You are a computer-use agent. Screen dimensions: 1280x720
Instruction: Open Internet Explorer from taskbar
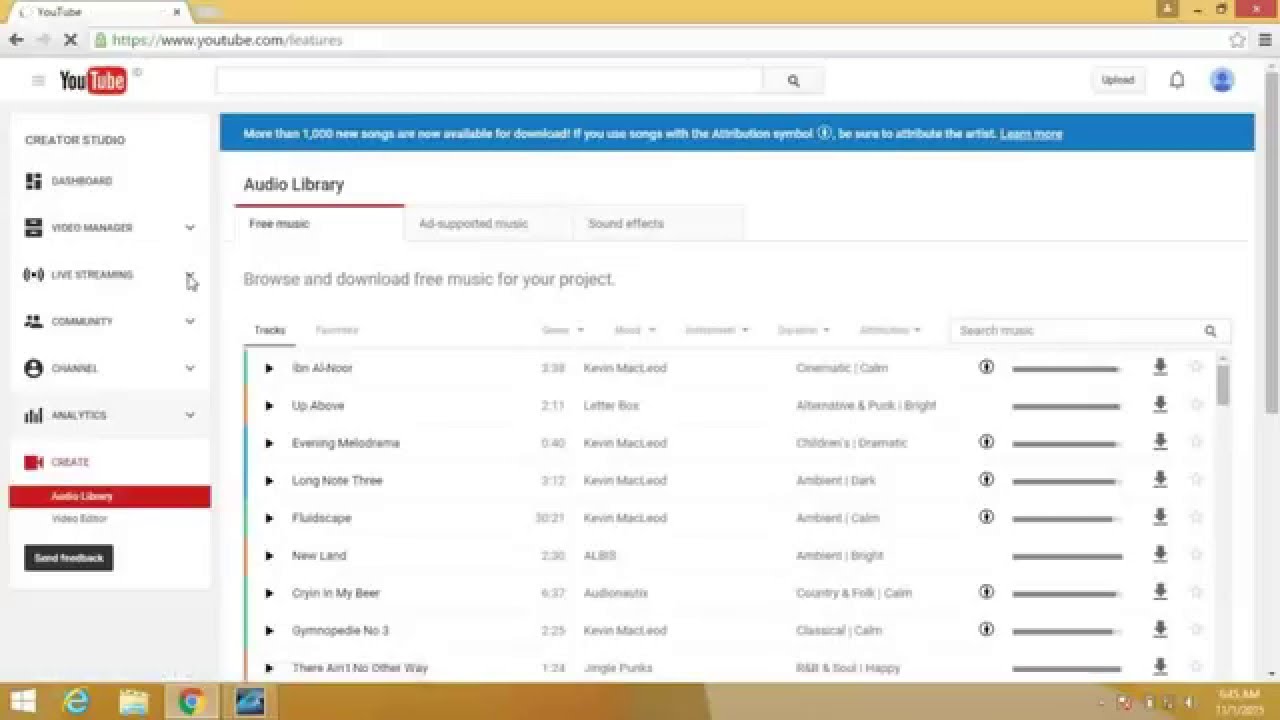click(76, 702)
